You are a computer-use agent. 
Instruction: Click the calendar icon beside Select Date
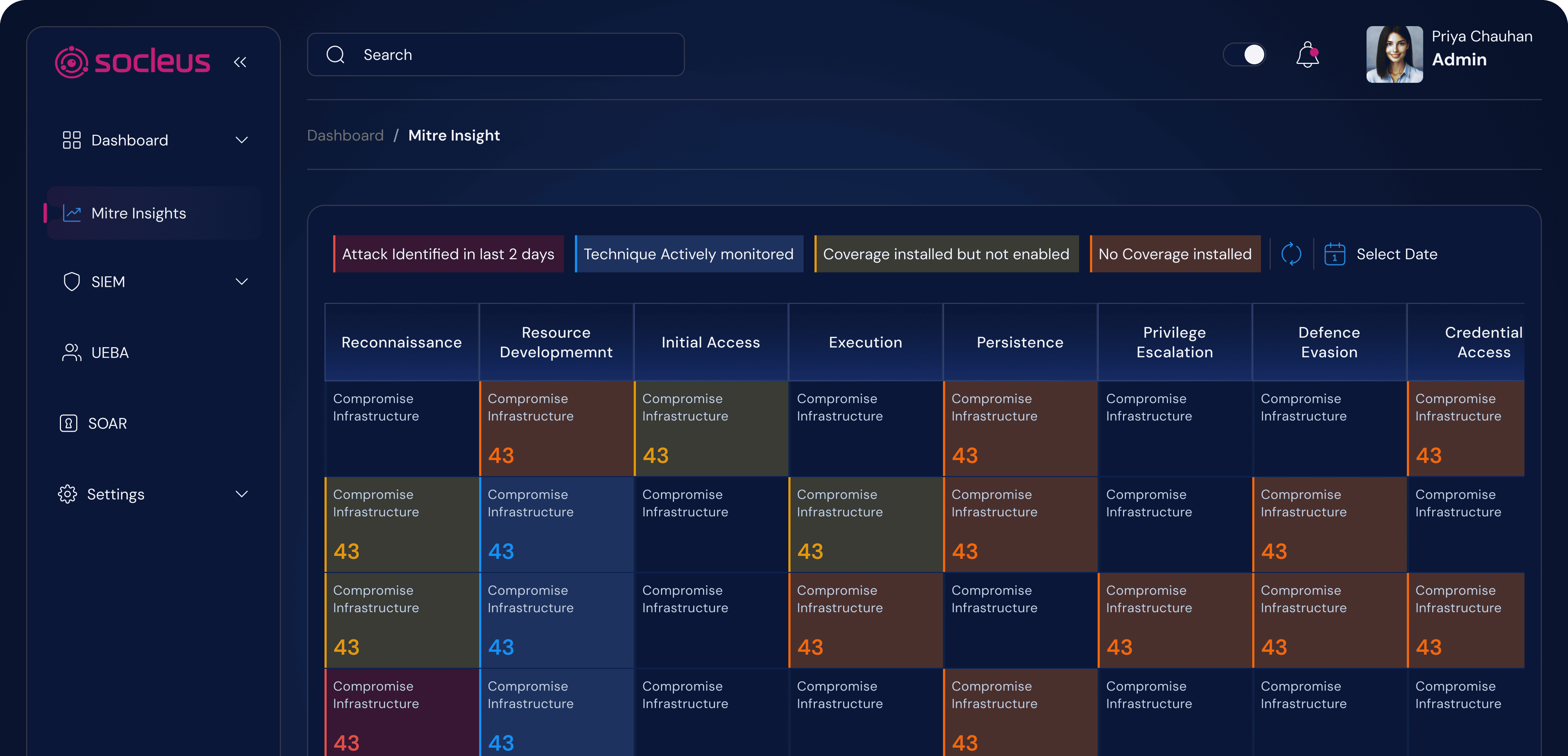click(1335, 254)
